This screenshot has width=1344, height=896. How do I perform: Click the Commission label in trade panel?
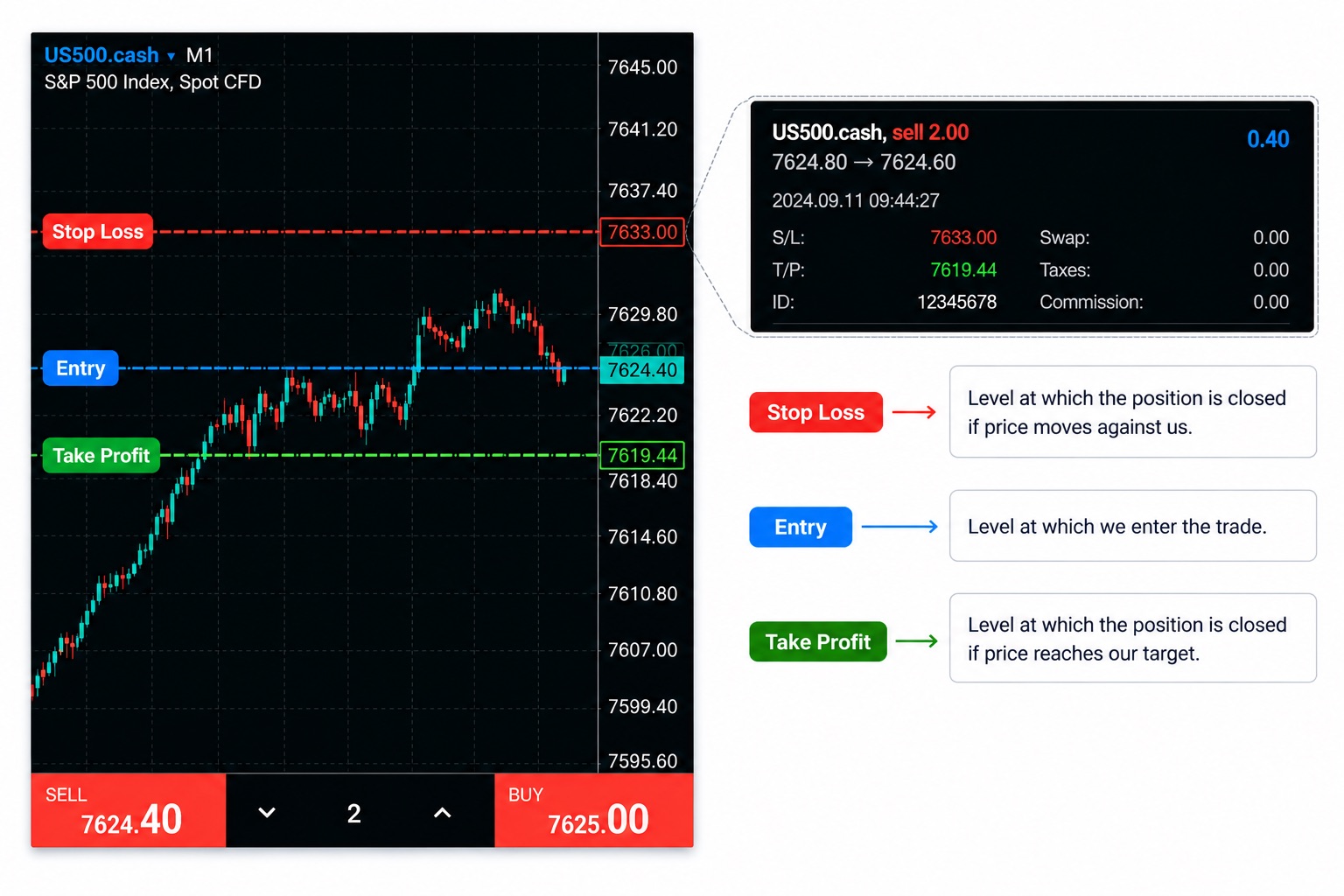[x=1091, y=303]
